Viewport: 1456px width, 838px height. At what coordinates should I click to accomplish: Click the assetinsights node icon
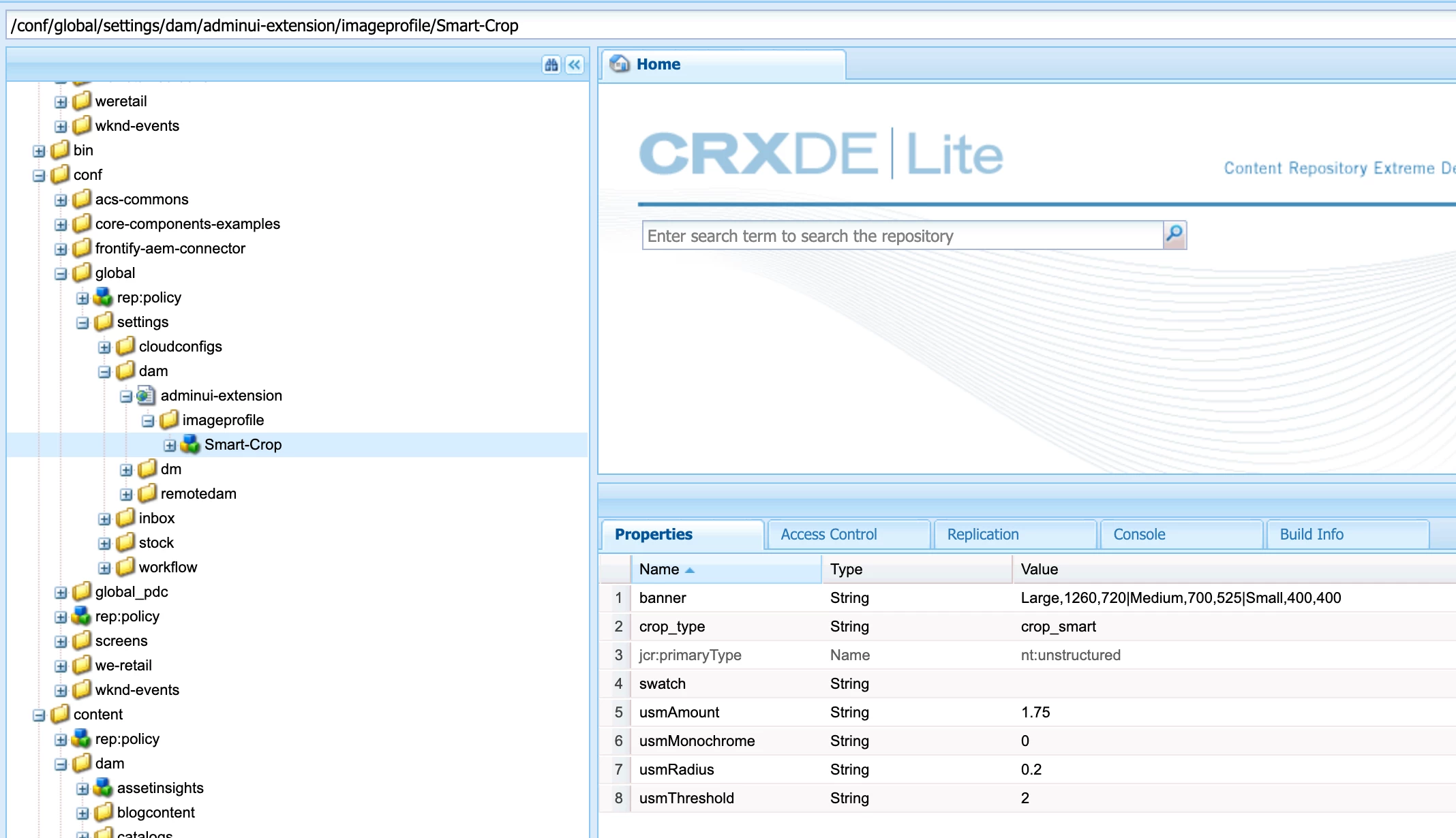103,788
